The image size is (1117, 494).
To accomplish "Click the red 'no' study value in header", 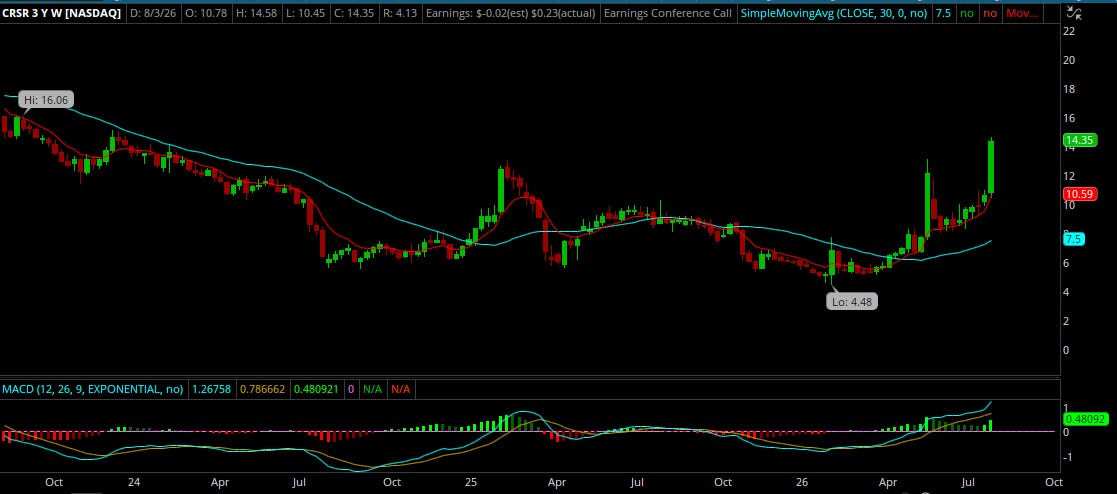I will (x=989, y=13).
